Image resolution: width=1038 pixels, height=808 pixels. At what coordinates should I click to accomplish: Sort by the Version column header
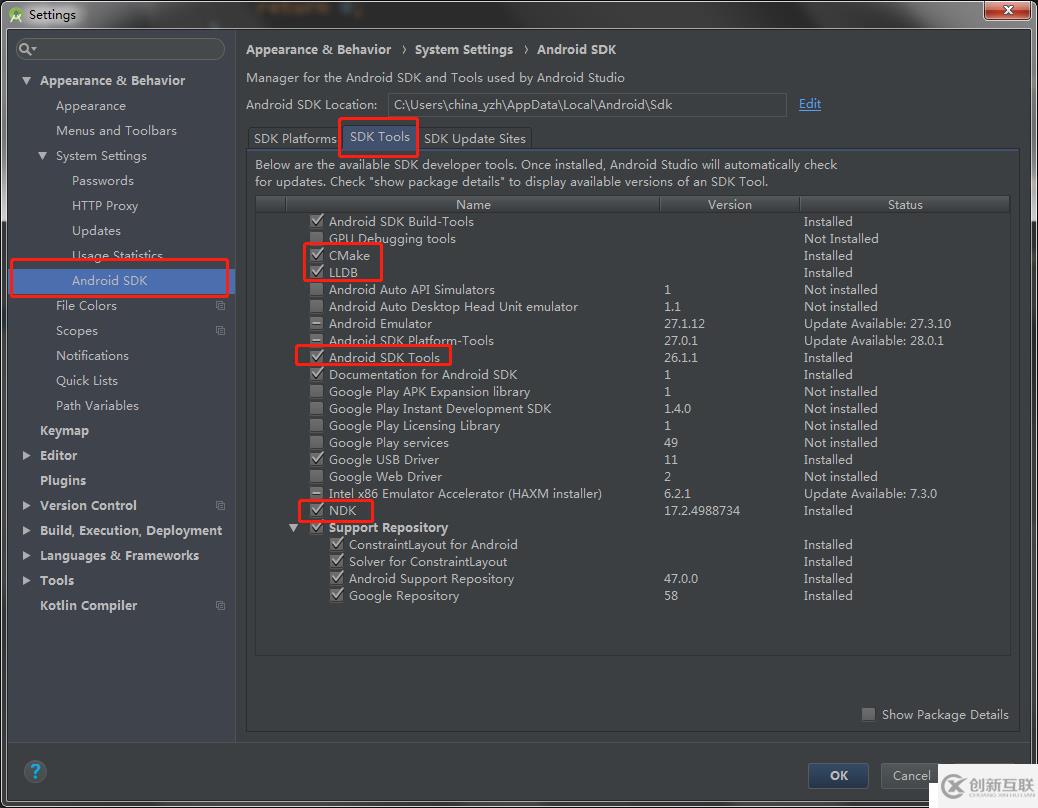730,204
